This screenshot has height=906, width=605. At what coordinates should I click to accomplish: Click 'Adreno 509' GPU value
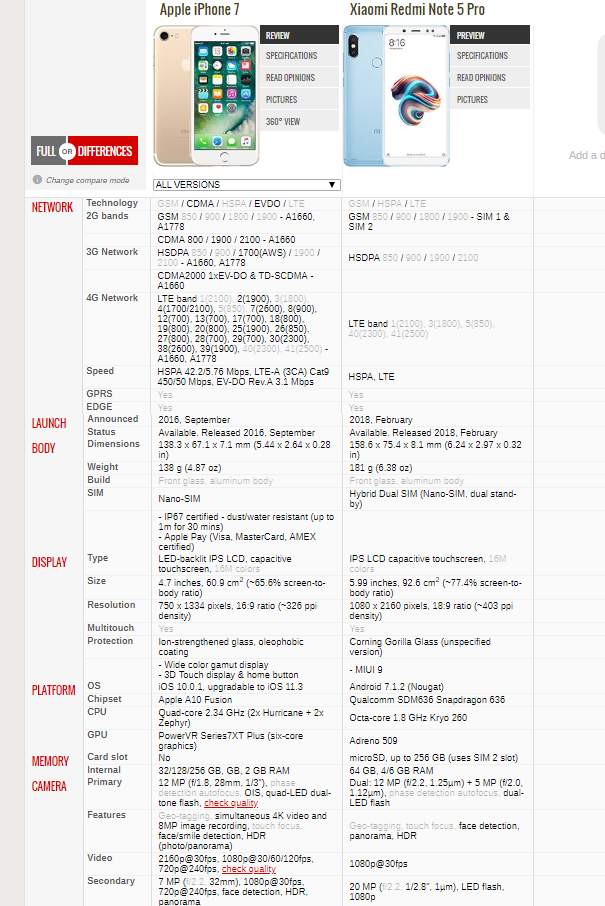point(373,740)
